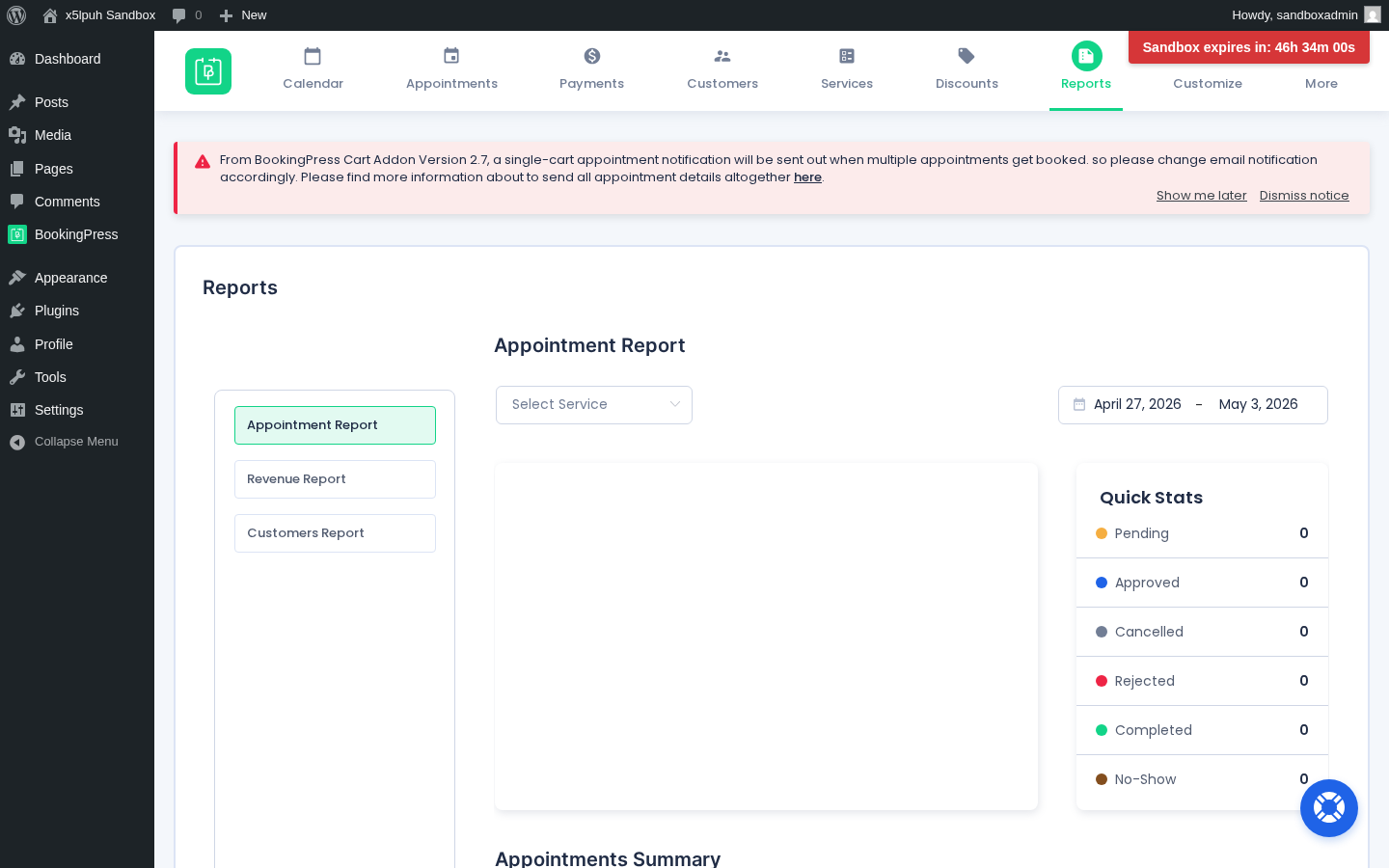Image resolution: width=1389 pixels, height=868 pixels.
Task: Click the Calendar icon in top navigation
Action: click(x=313, y=56)
